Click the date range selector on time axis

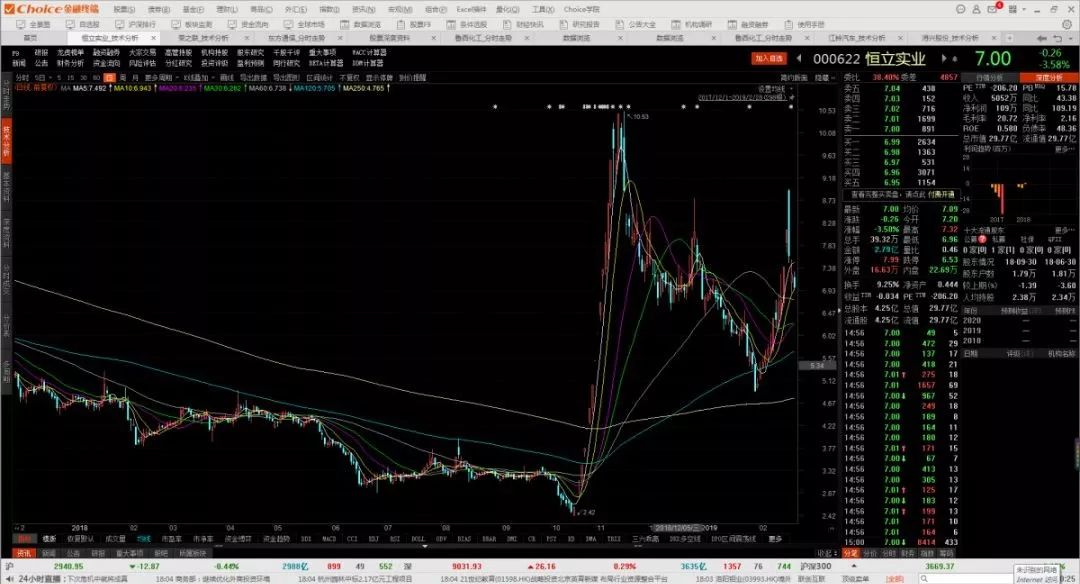pyautogui.click(x=676, y=528)
